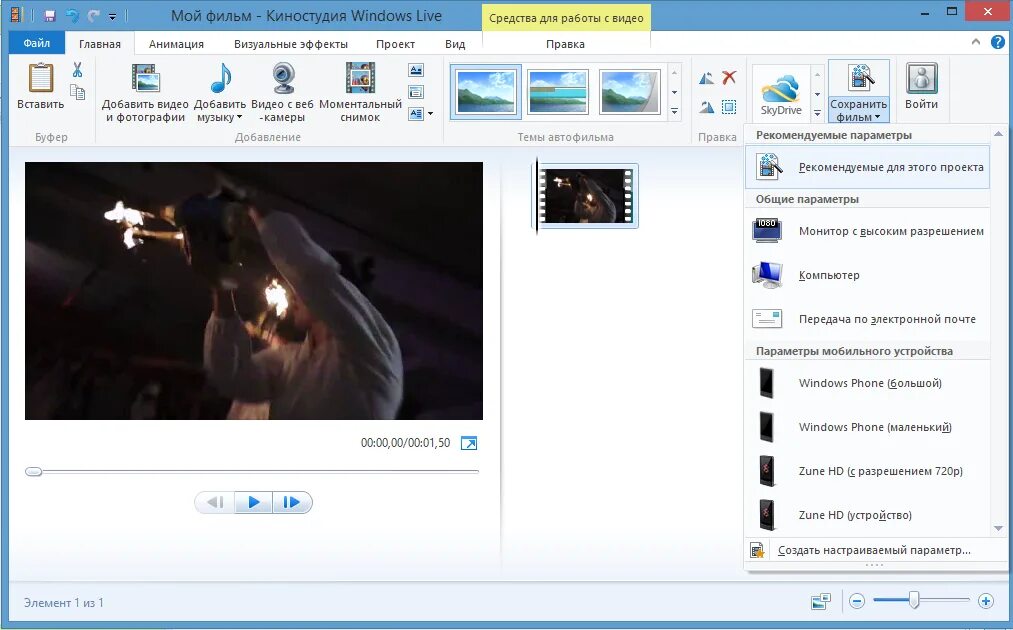Select the second AutoMovie theme thumbnail
Viewport: 1013px width, 630px height.
coord(558,92)
